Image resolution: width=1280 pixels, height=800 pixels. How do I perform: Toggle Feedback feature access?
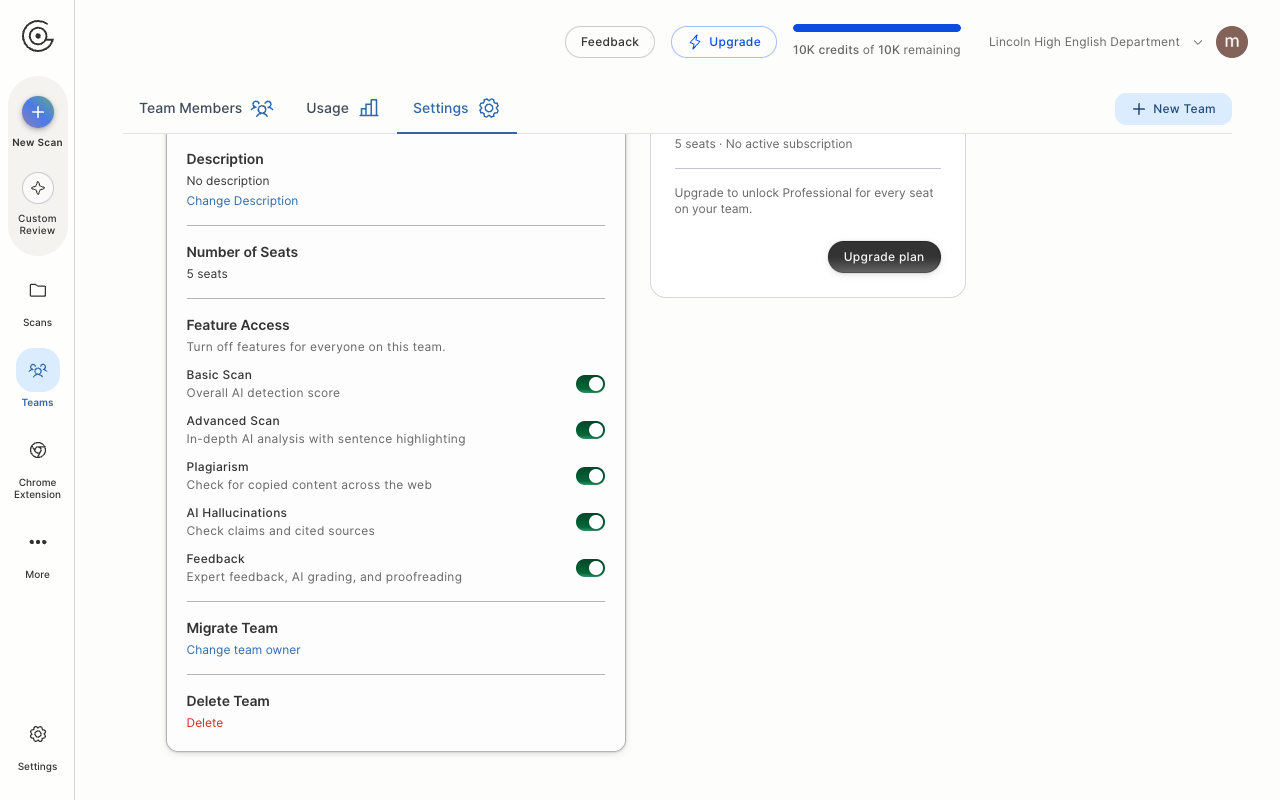coord(590,568)
